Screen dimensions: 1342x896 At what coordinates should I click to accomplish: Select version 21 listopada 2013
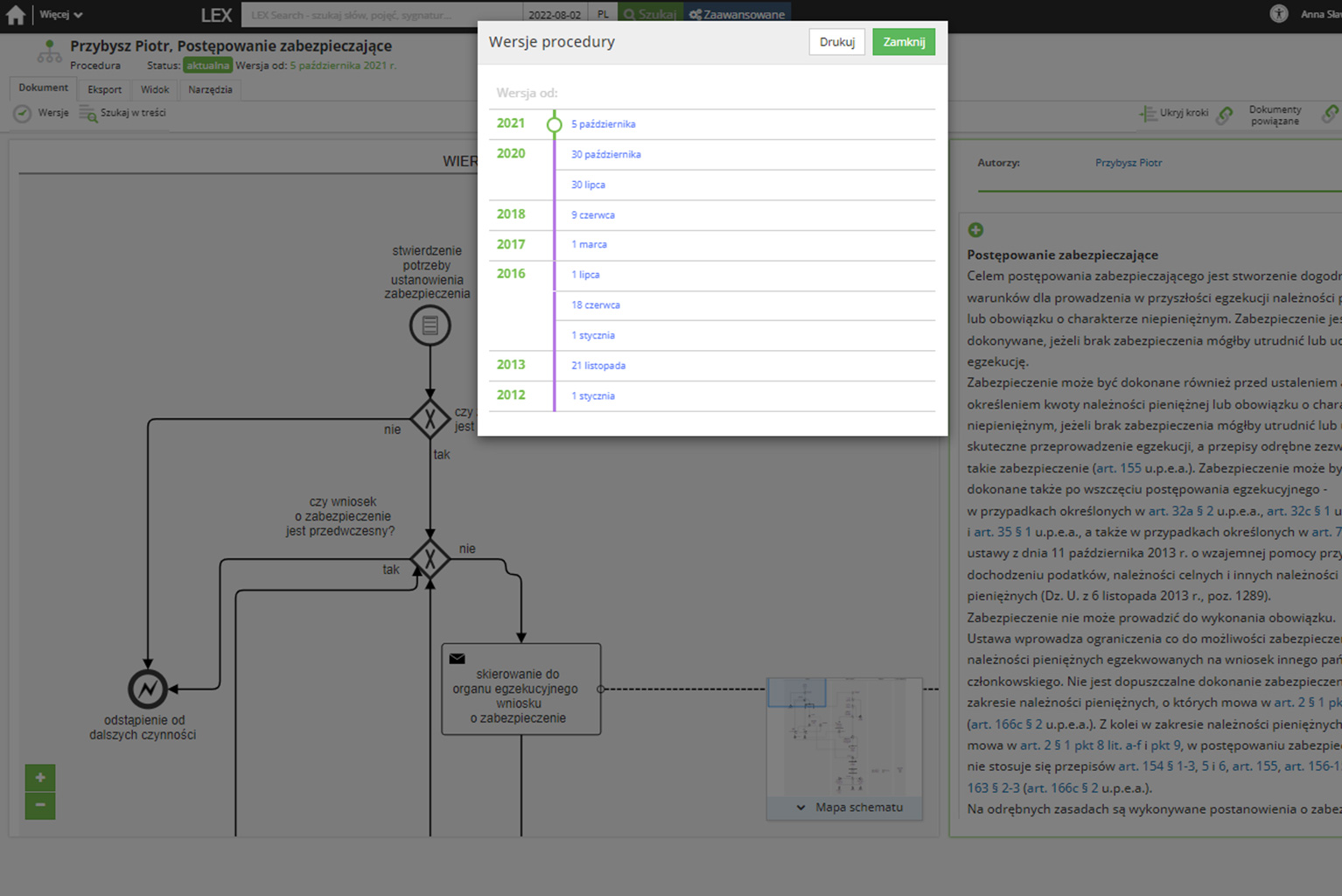pos(598,366)
